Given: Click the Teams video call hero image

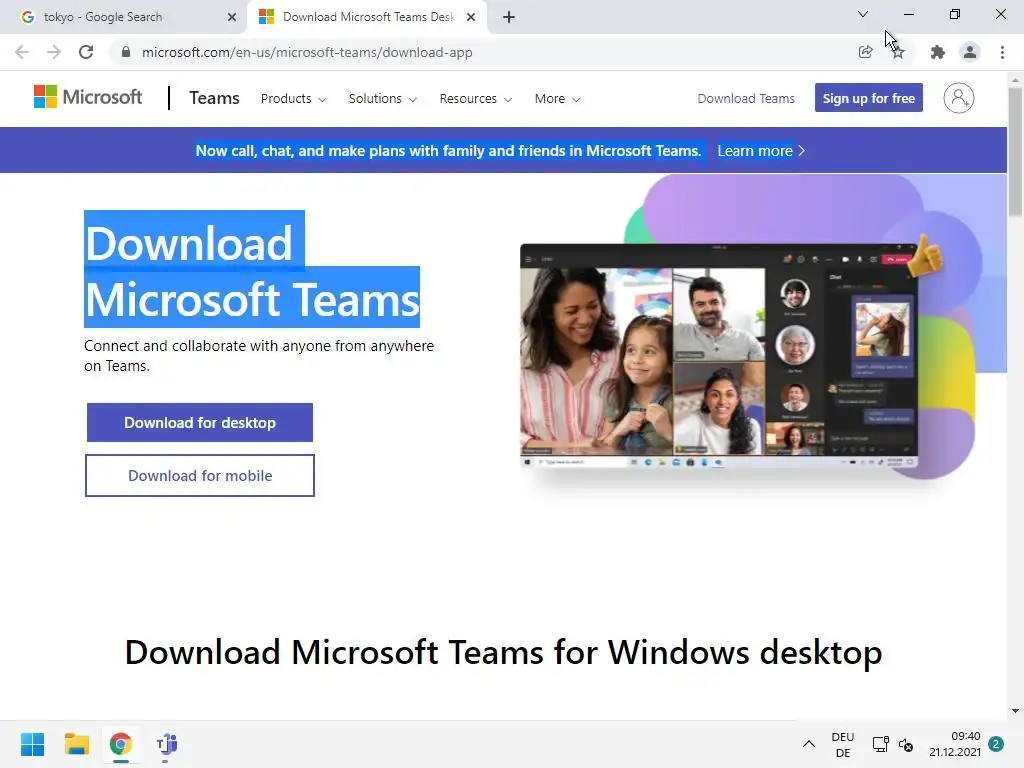Looking at the screenshot, I should point(718,357).
